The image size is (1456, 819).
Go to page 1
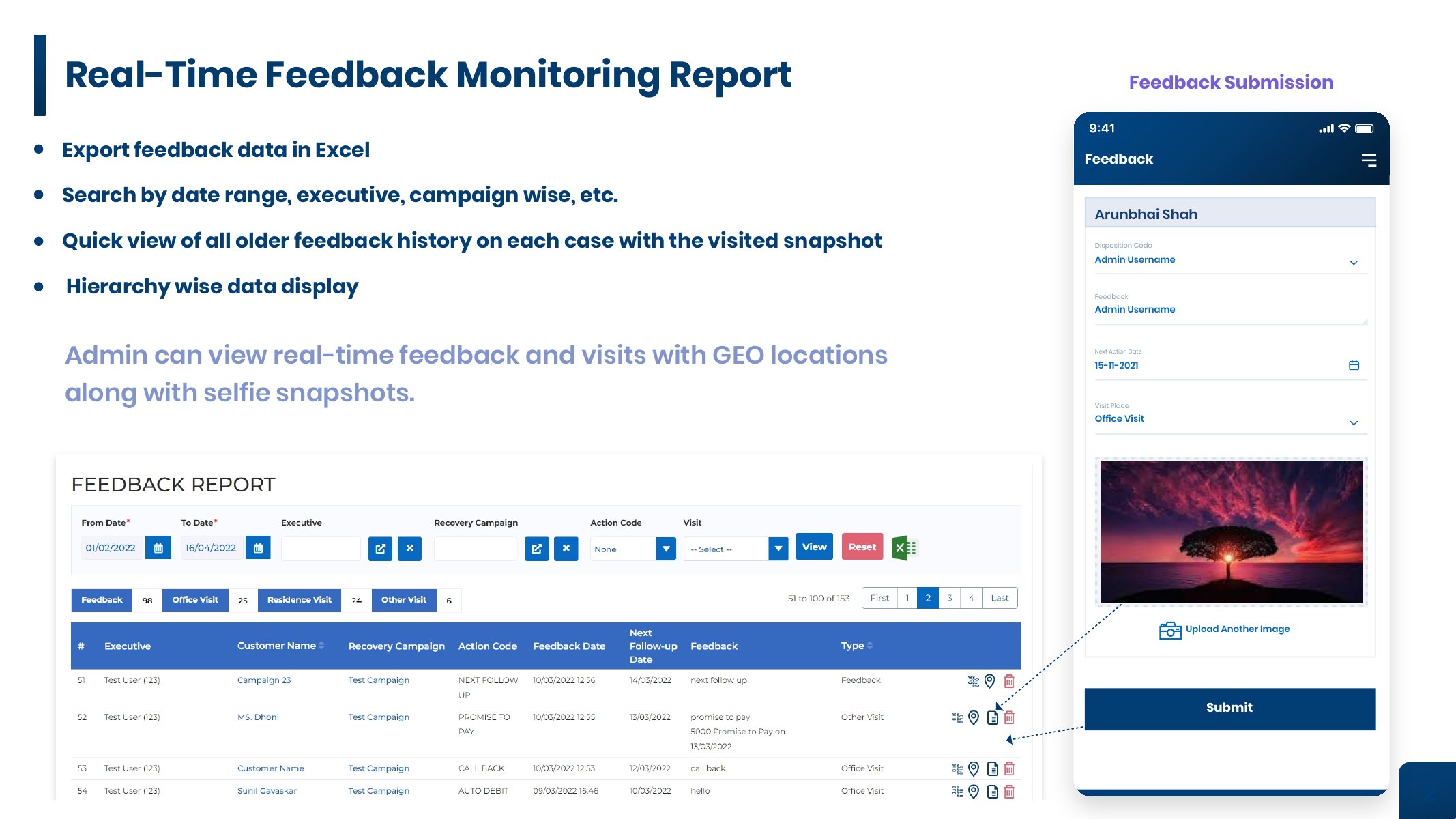(x=907, y=598)
